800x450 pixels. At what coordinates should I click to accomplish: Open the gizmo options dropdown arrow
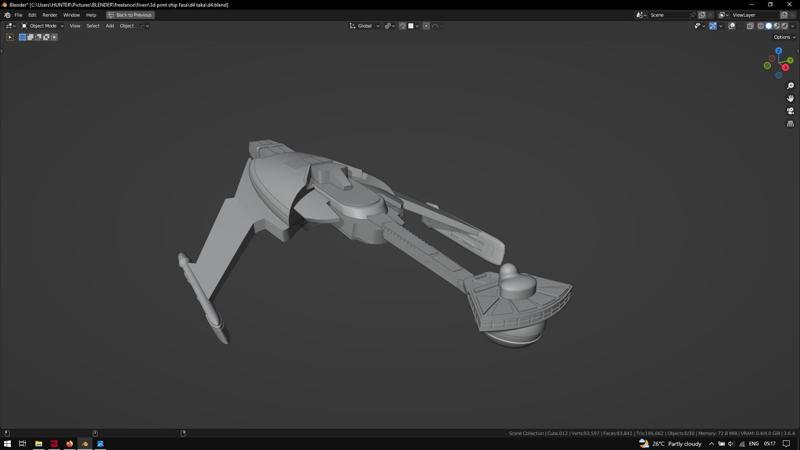(720, 26)
